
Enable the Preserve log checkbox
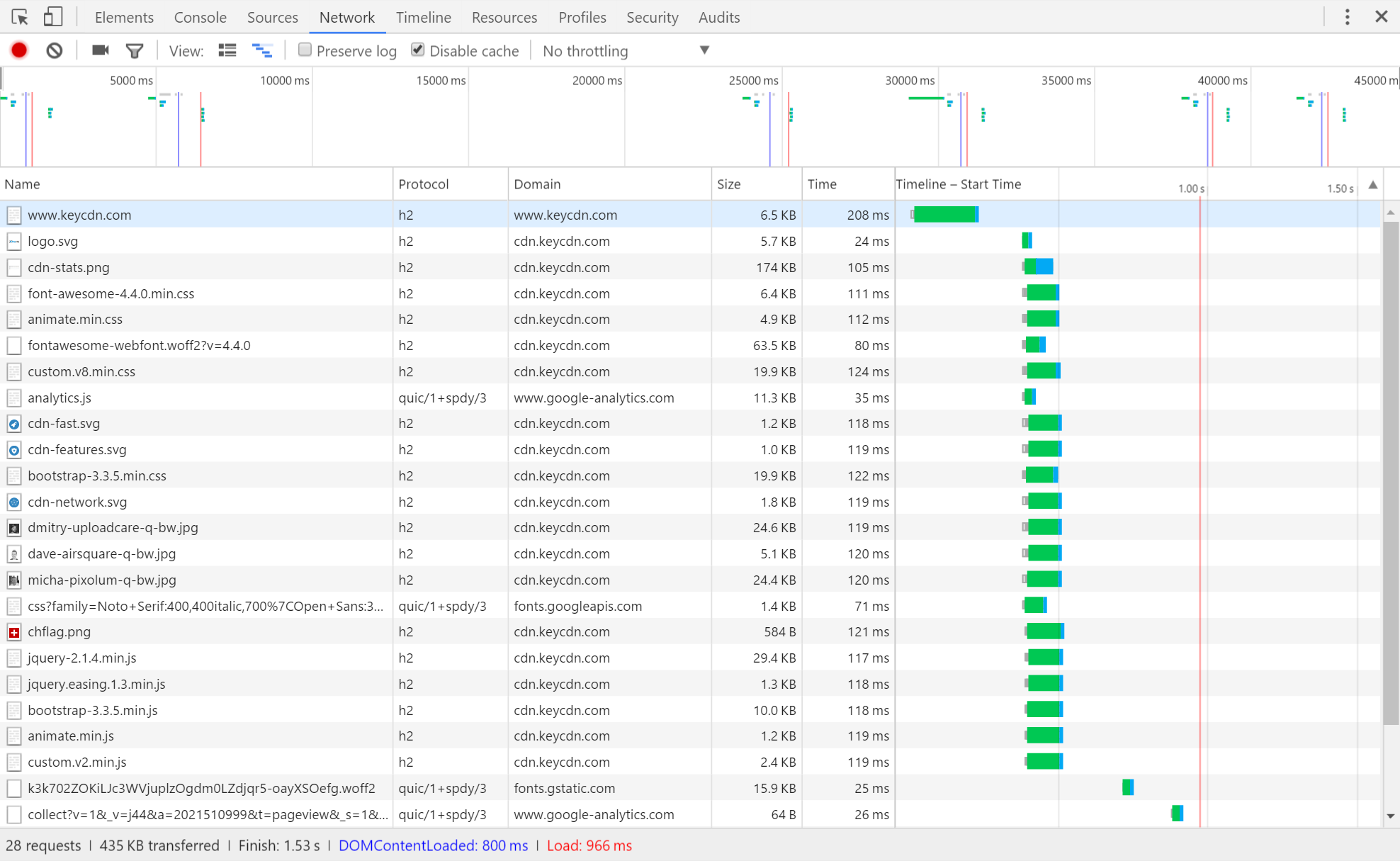305,50
